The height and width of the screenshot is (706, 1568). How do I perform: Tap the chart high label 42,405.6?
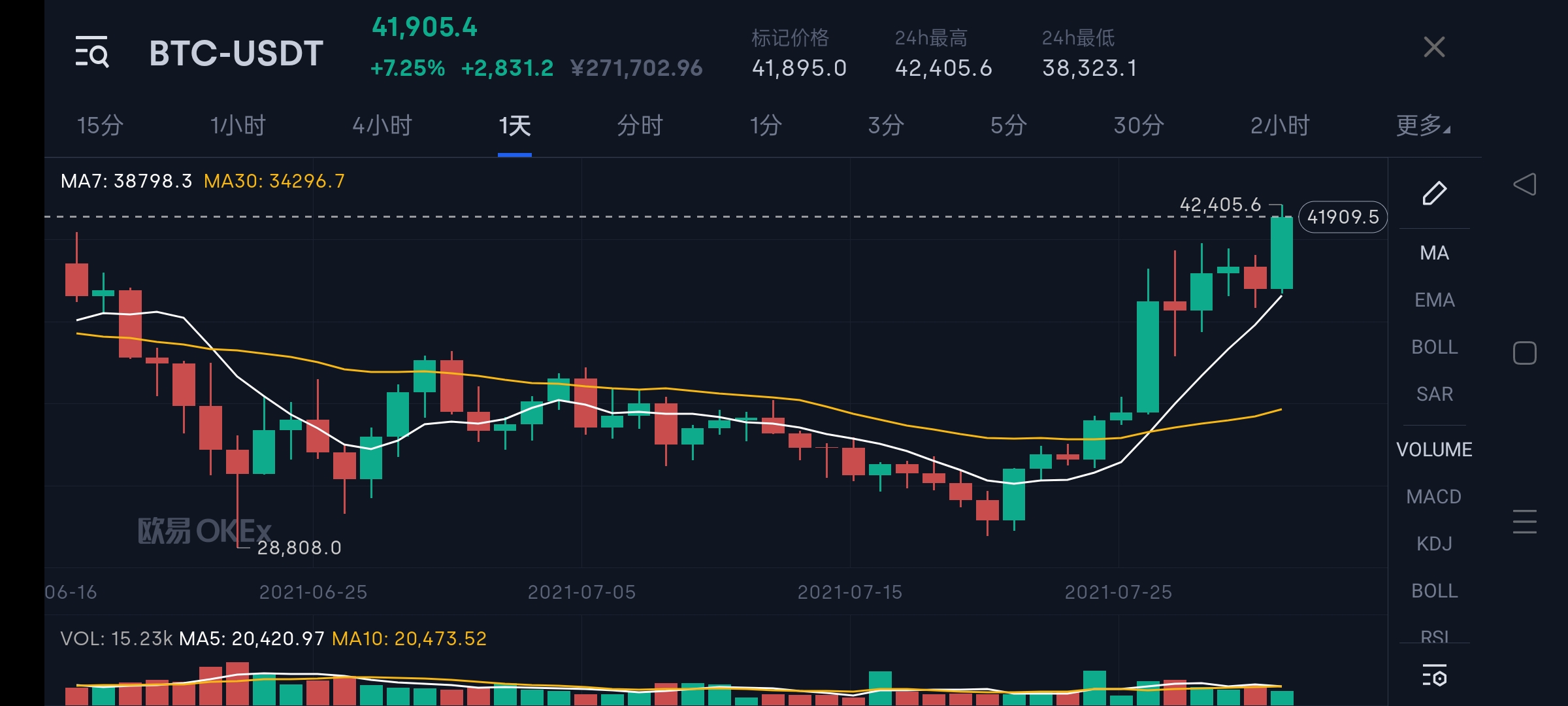(x=1220, y=205)
